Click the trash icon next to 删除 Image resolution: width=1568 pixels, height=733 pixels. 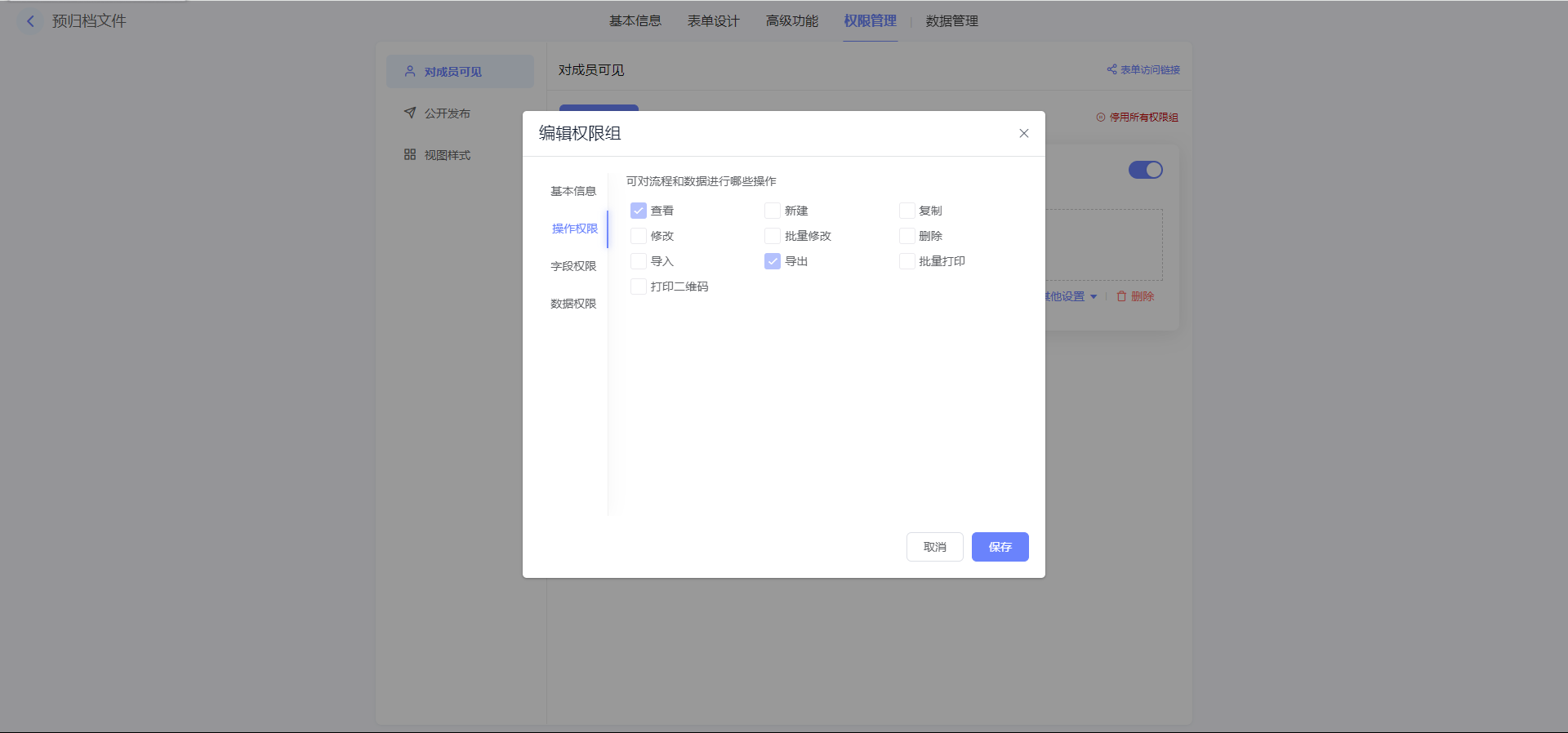pos(1121,296)
